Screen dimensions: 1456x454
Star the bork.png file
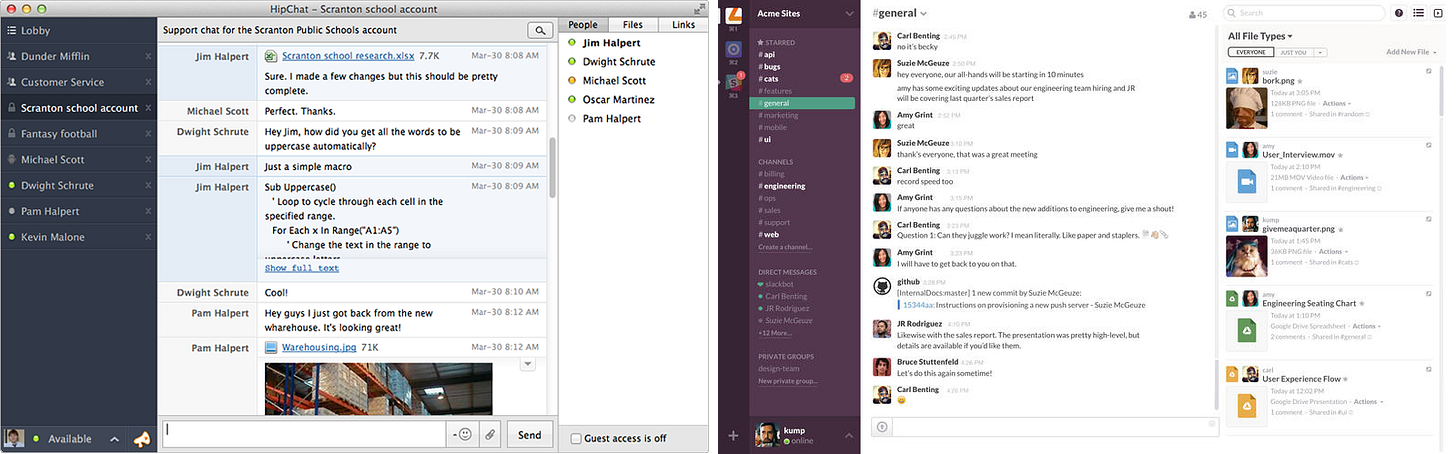[x=1300, y=80]
